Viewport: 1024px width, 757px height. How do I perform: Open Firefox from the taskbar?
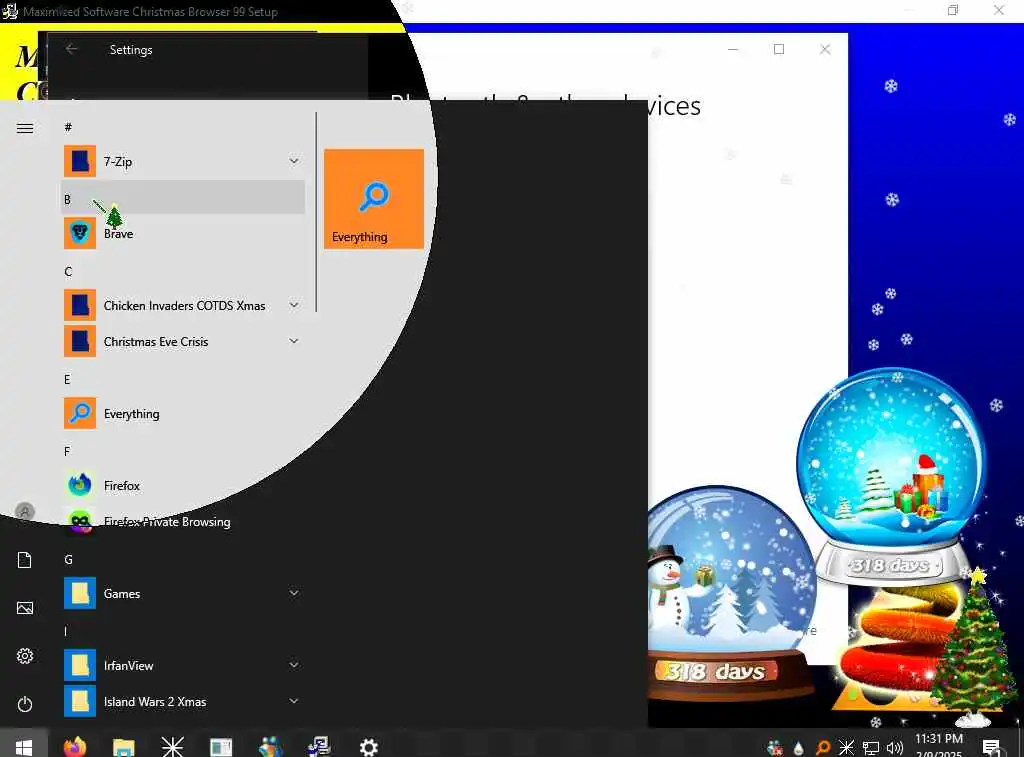[75, 746]
